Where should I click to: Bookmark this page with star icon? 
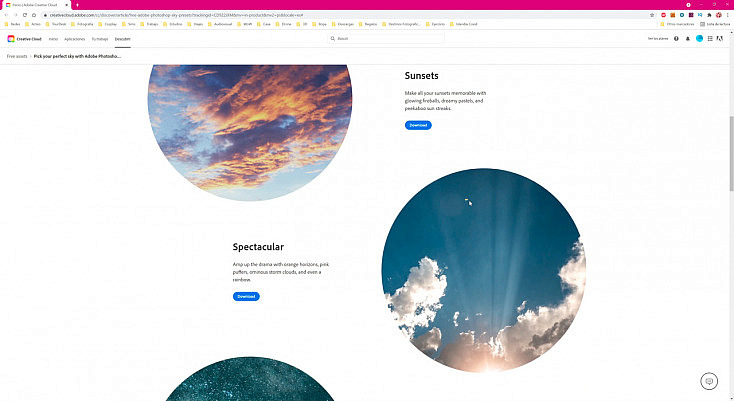[x=652, y=15]
